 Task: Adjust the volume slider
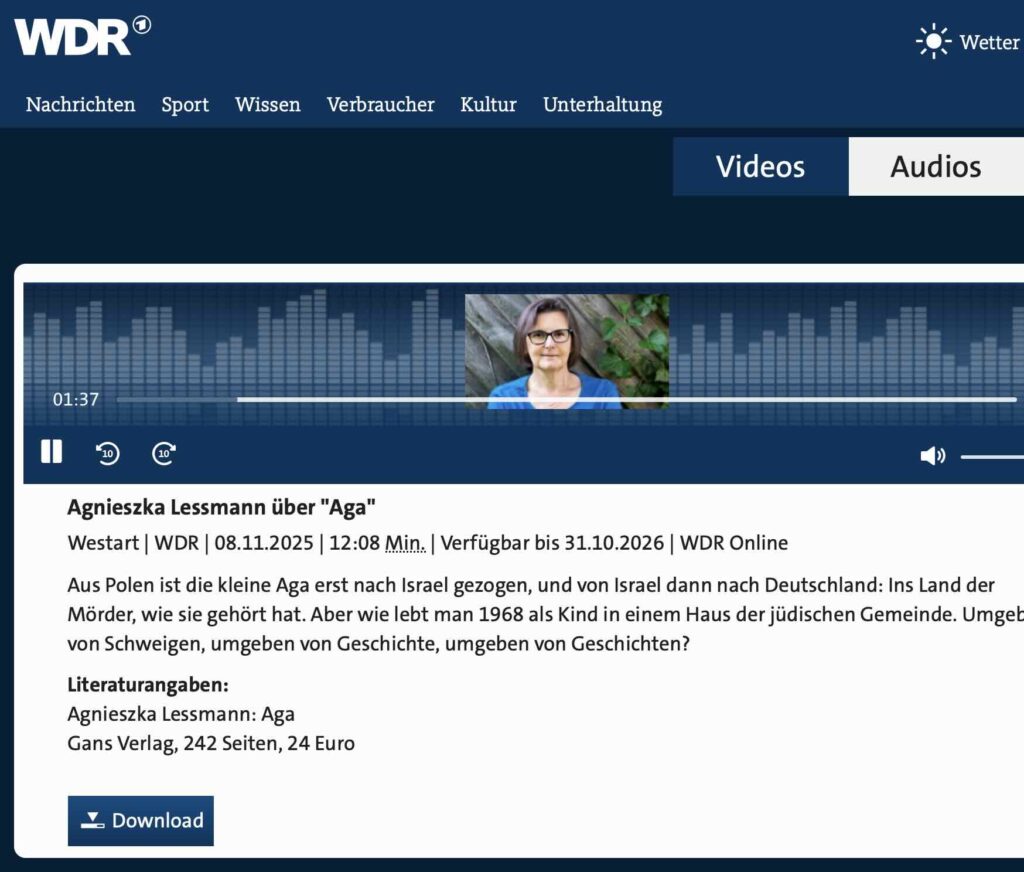tap(992, 456)
